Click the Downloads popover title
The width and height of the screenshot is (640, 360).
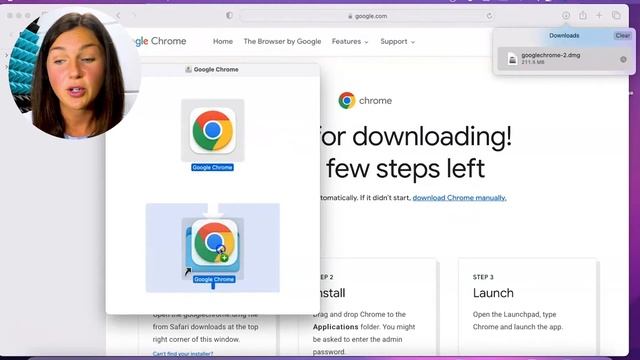(564, 36)
